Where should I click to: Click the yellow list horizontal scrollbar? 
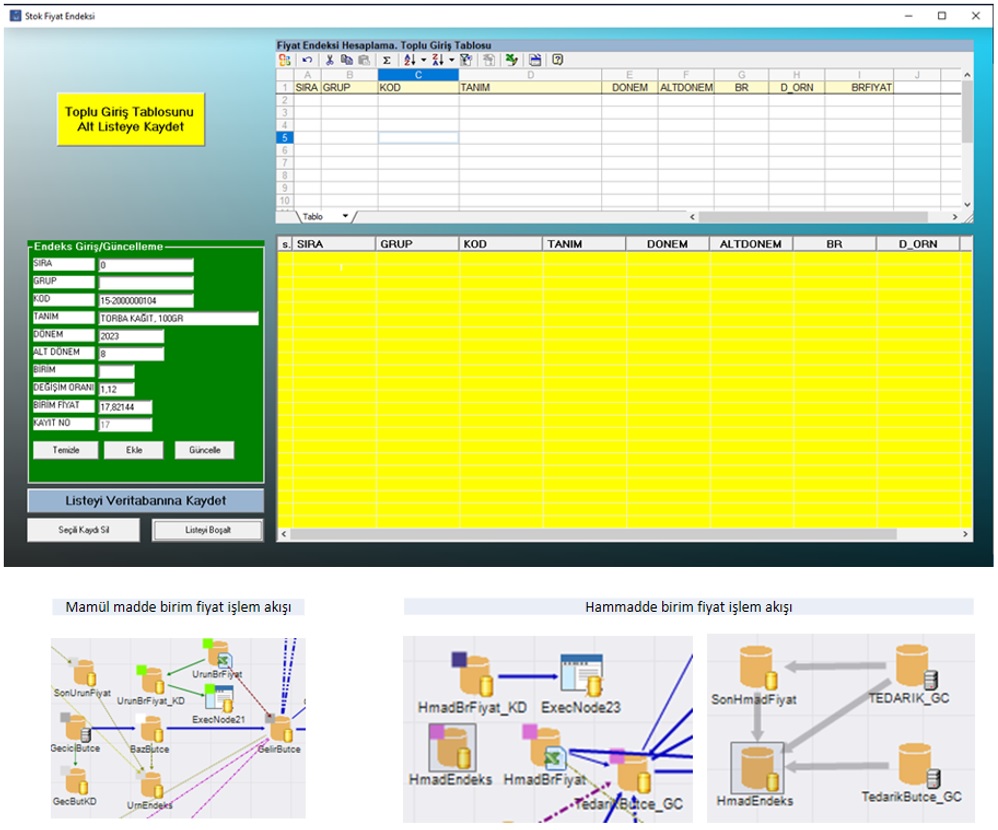(620, 535)
